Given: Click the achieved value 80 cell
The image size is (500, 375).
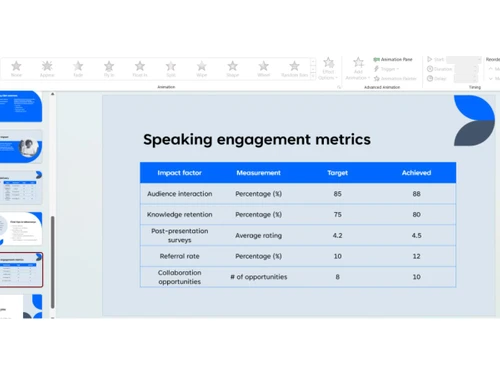Looking at the screenshot, I should click(416, 214).
